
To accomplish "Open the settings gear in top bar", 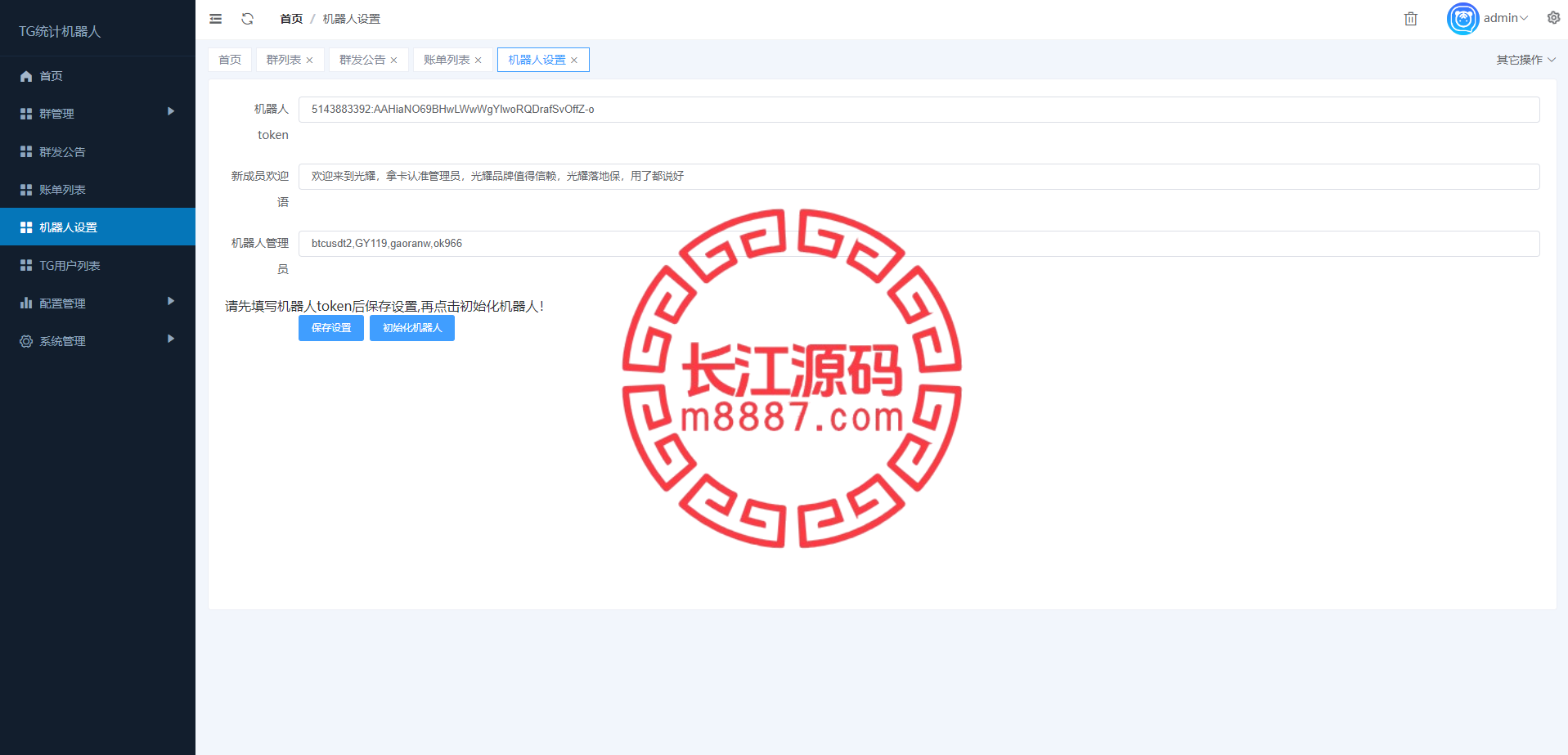I will coord(1553,18).
